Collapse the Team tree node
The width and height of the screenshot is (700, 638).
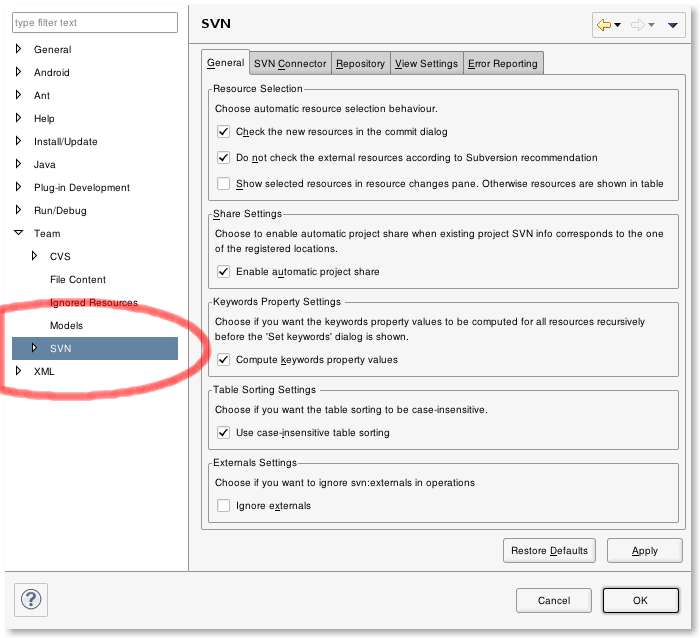coord(18,233)
